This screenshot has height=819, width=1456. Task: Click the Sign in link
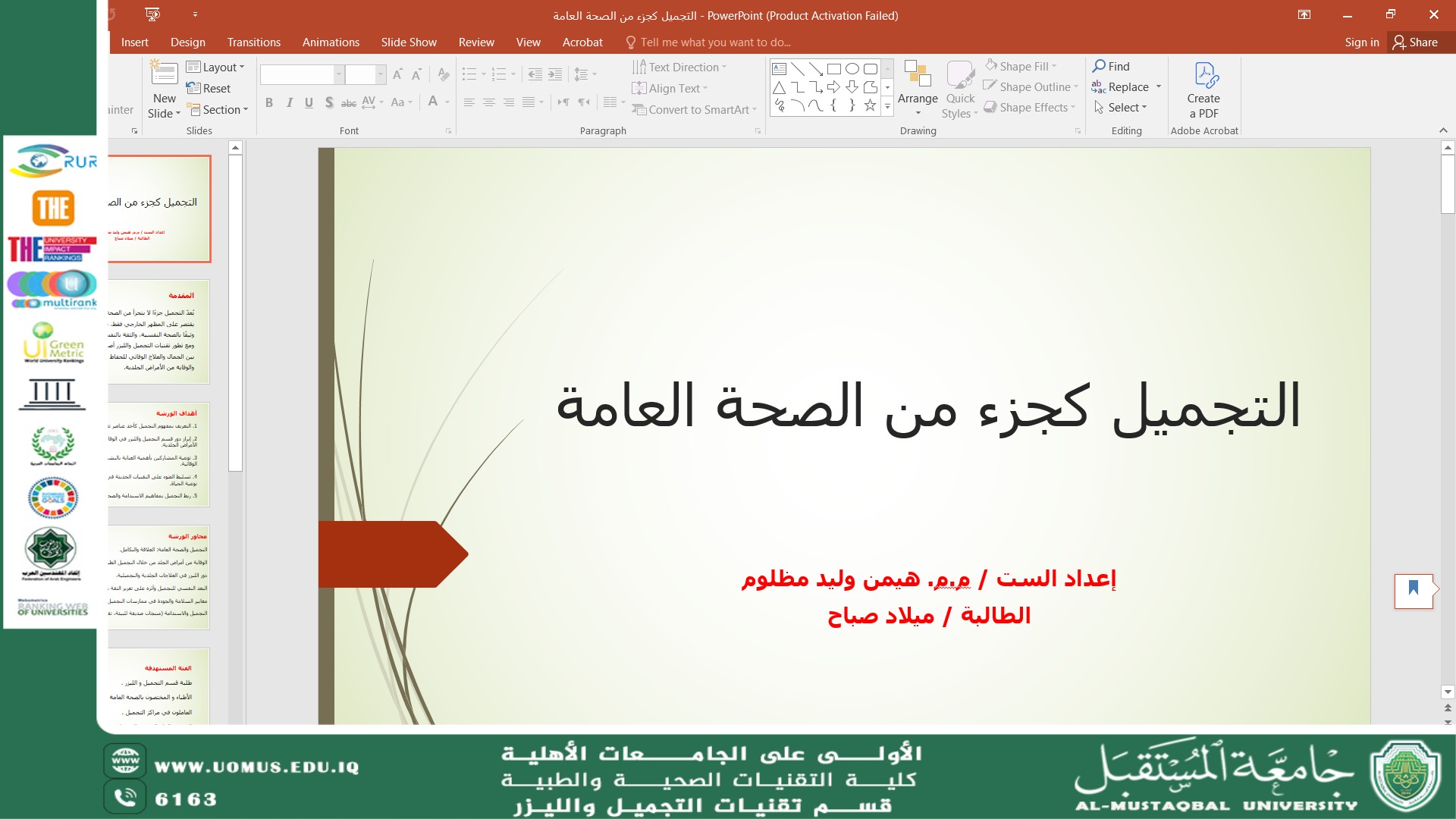pyautogui.click(x=1361, y=42)
